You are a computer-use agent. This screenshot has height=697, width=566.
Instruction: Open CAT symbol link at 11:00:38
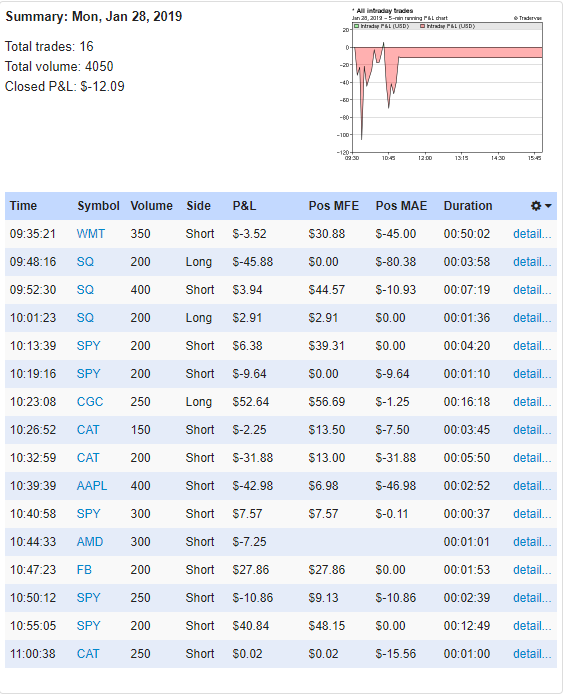[x=88, y=654]
